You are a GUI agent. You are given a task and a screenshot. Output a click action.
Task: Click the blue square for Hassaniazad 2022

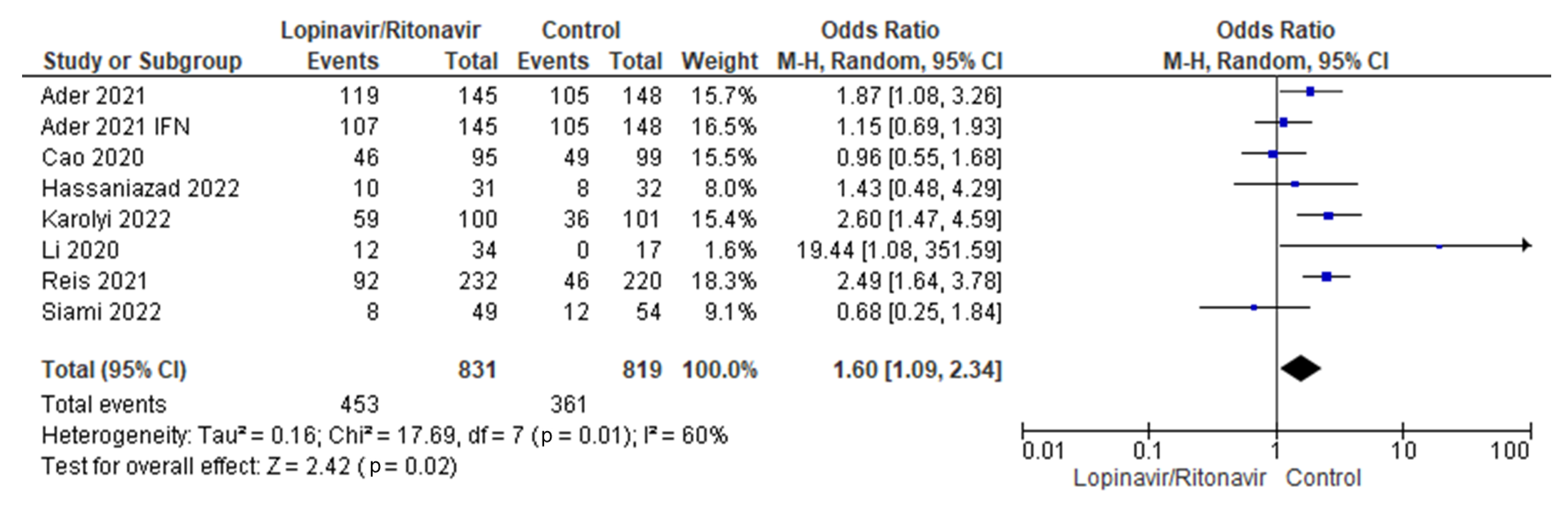(1295, 184)
